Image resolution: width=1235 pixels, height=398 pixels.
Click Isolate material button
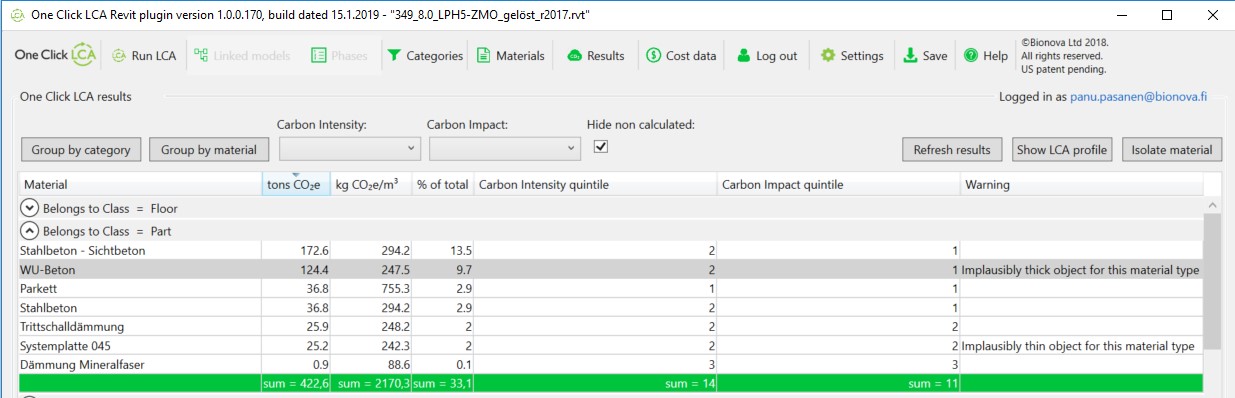pyautogui.click(x=1172, y=150)
